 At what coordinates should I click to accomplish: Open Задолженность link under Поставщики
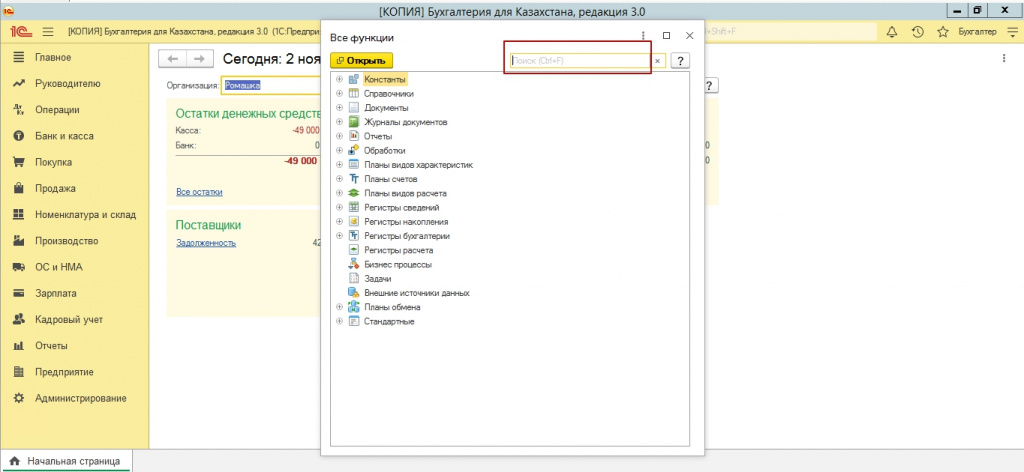206,243
